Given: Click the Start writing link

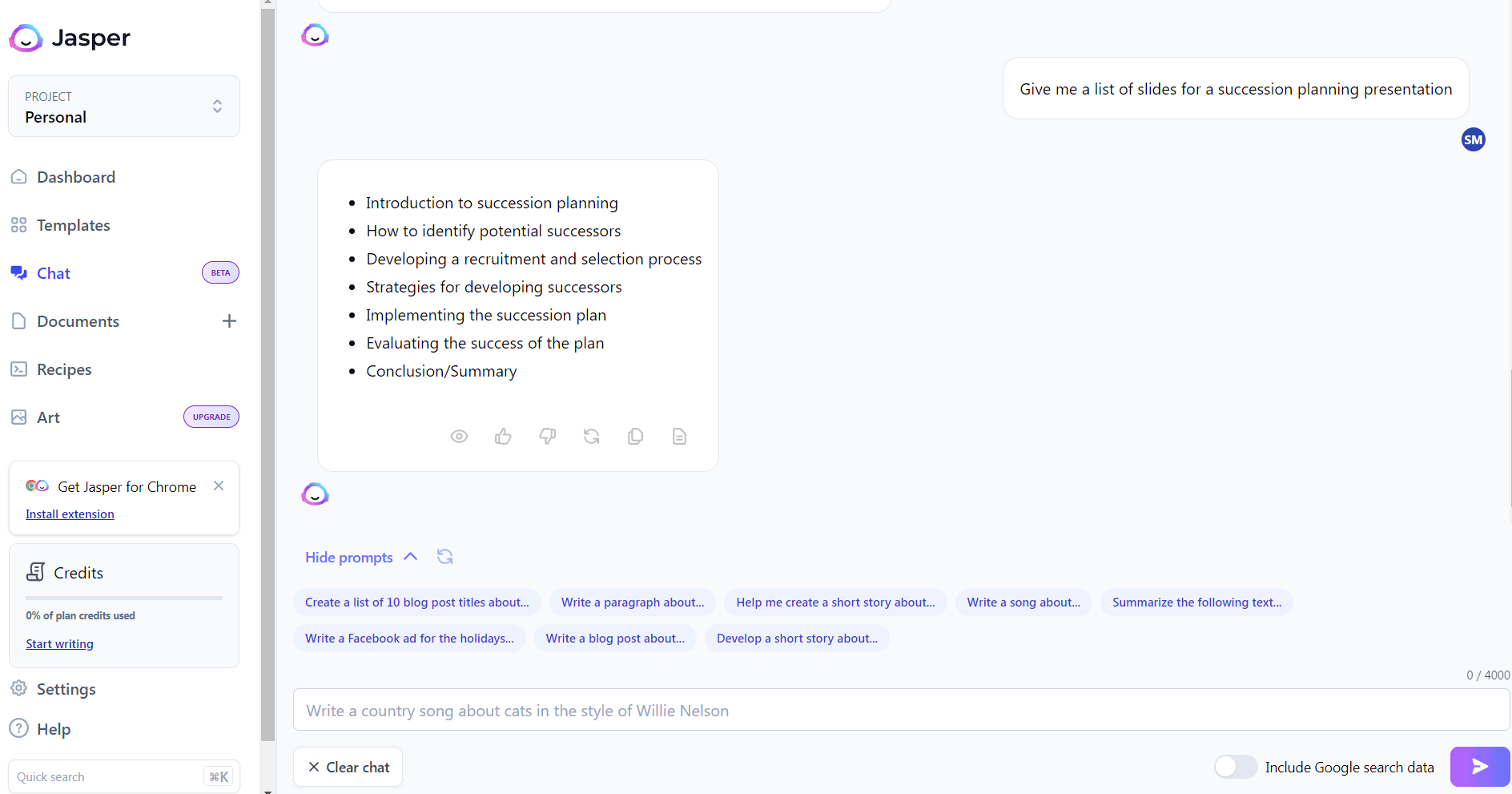Looking at the screenshot, I should pyautogui.click(x=59, y=644).
